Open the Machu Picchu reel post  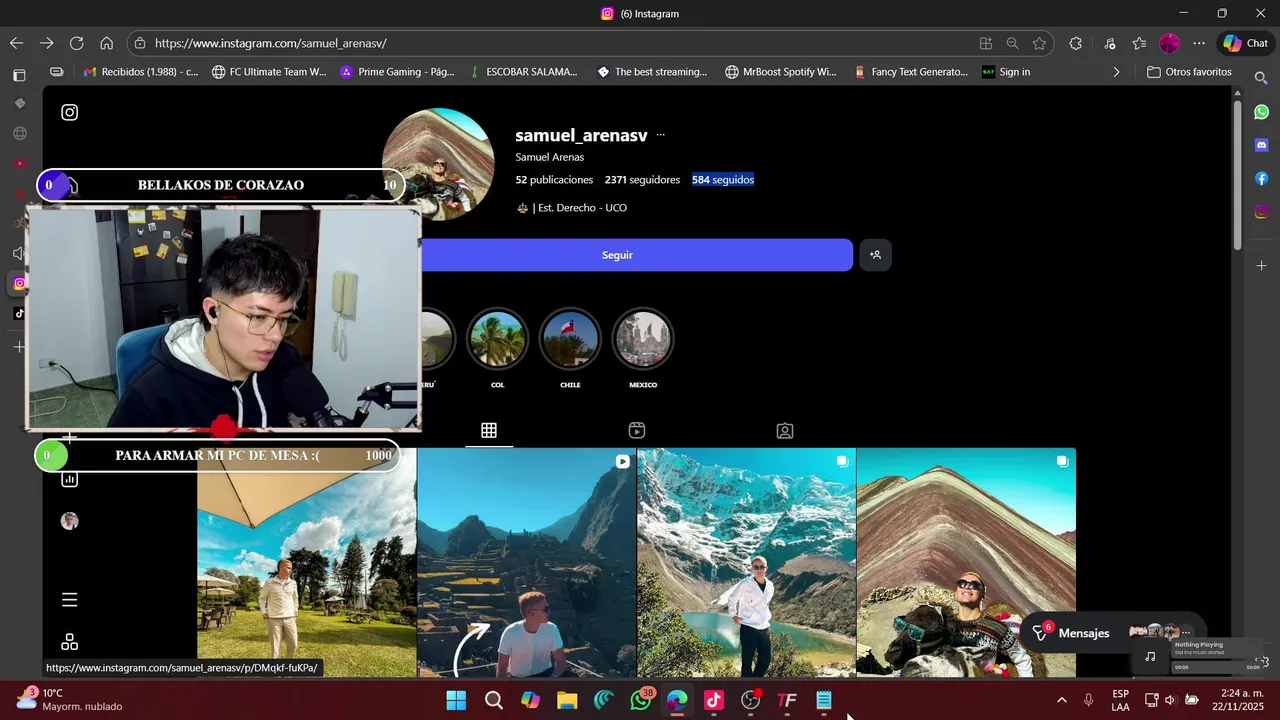click(527, 562)
